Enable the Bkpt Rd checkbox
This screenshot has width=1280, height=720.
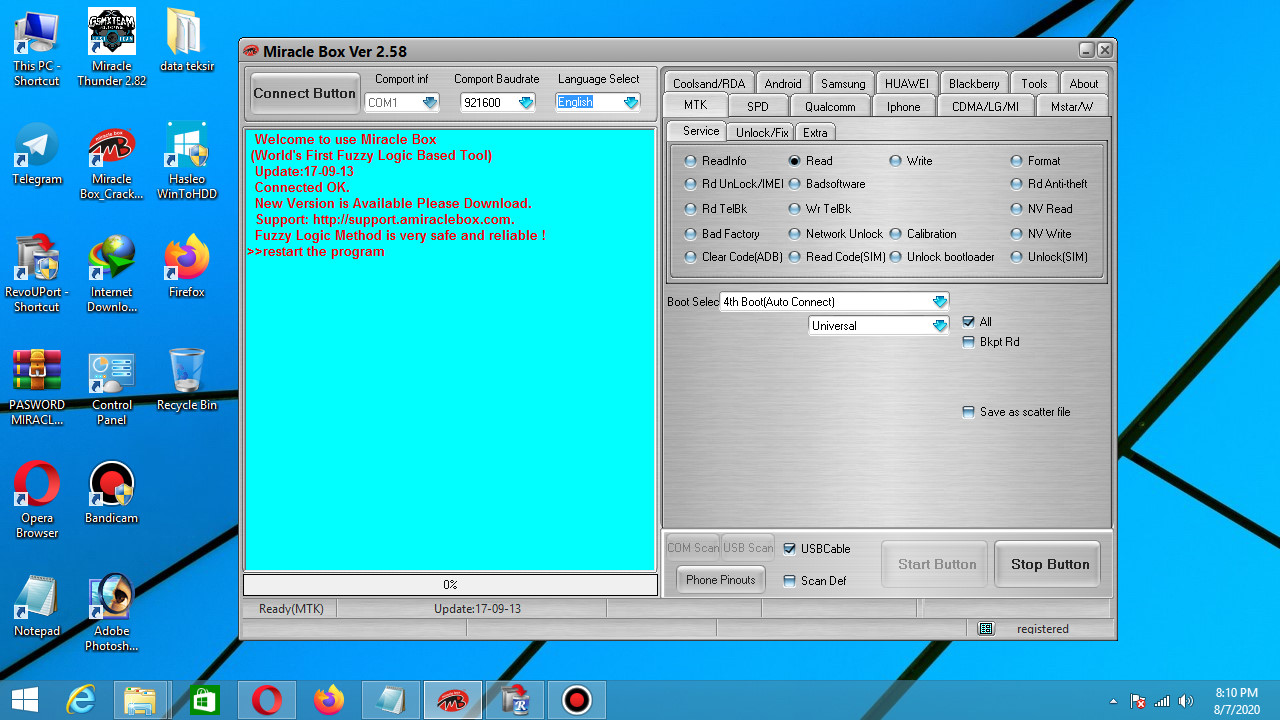[x=968, y=342]
